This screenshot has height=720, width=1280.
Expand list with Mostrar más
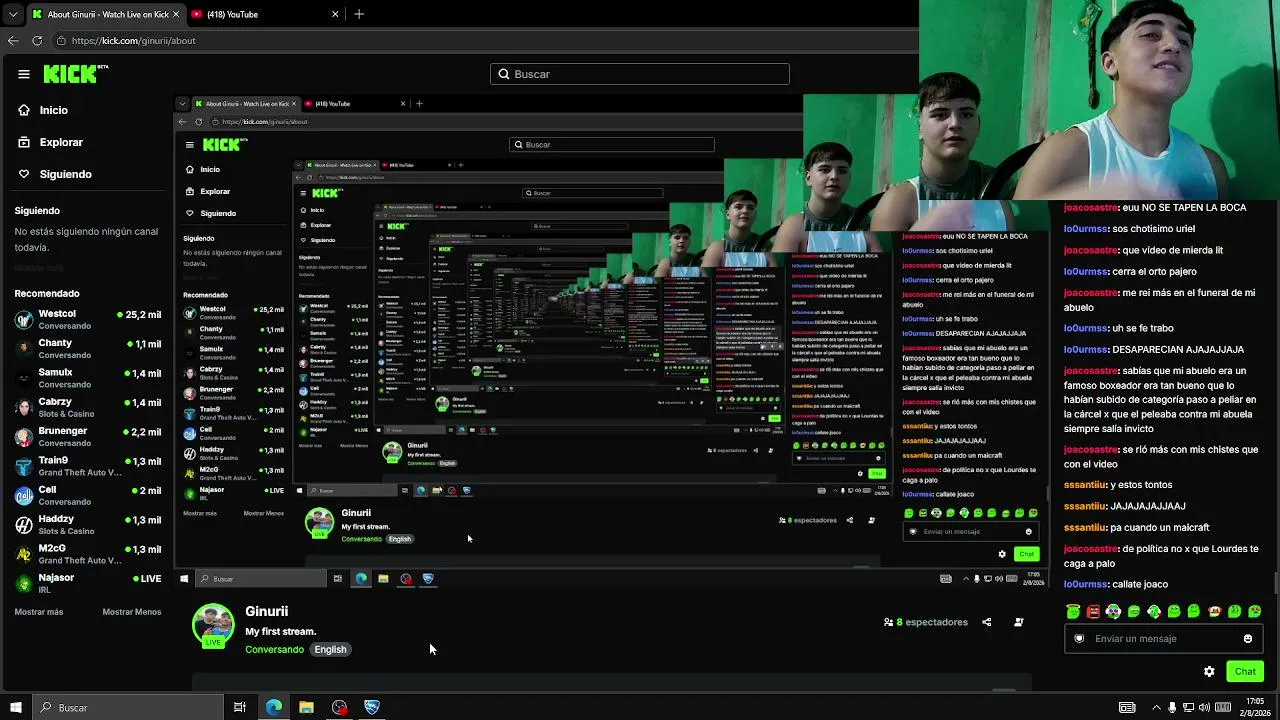tap(39, 612)
